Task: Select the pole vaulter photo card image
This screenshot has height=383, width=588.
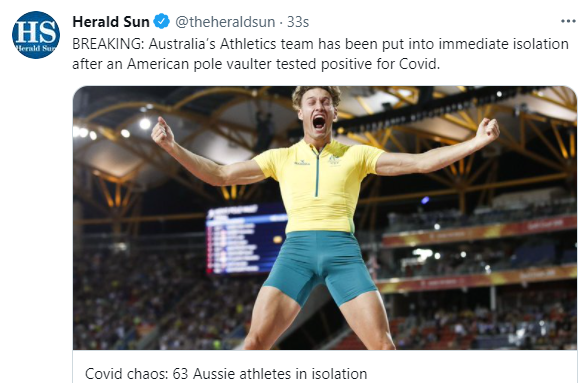Action: [325, 218]
